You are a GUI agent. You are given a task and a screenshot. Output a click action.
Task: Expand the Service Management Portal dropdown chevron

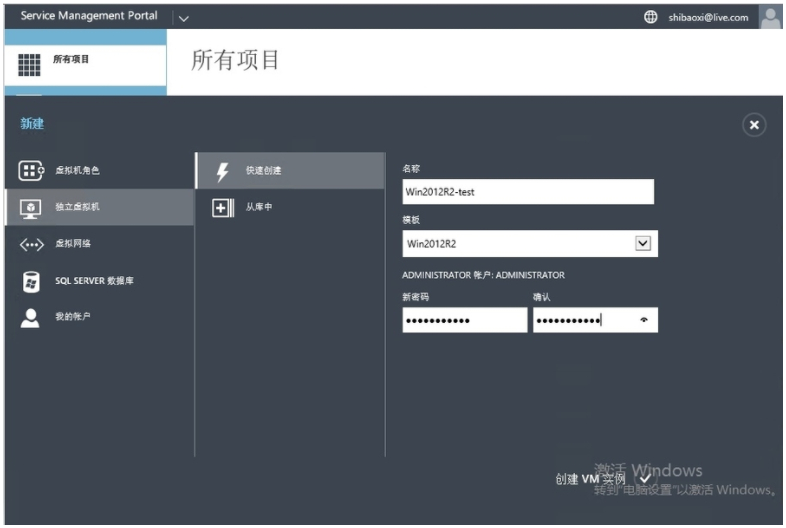coord(183,19)
